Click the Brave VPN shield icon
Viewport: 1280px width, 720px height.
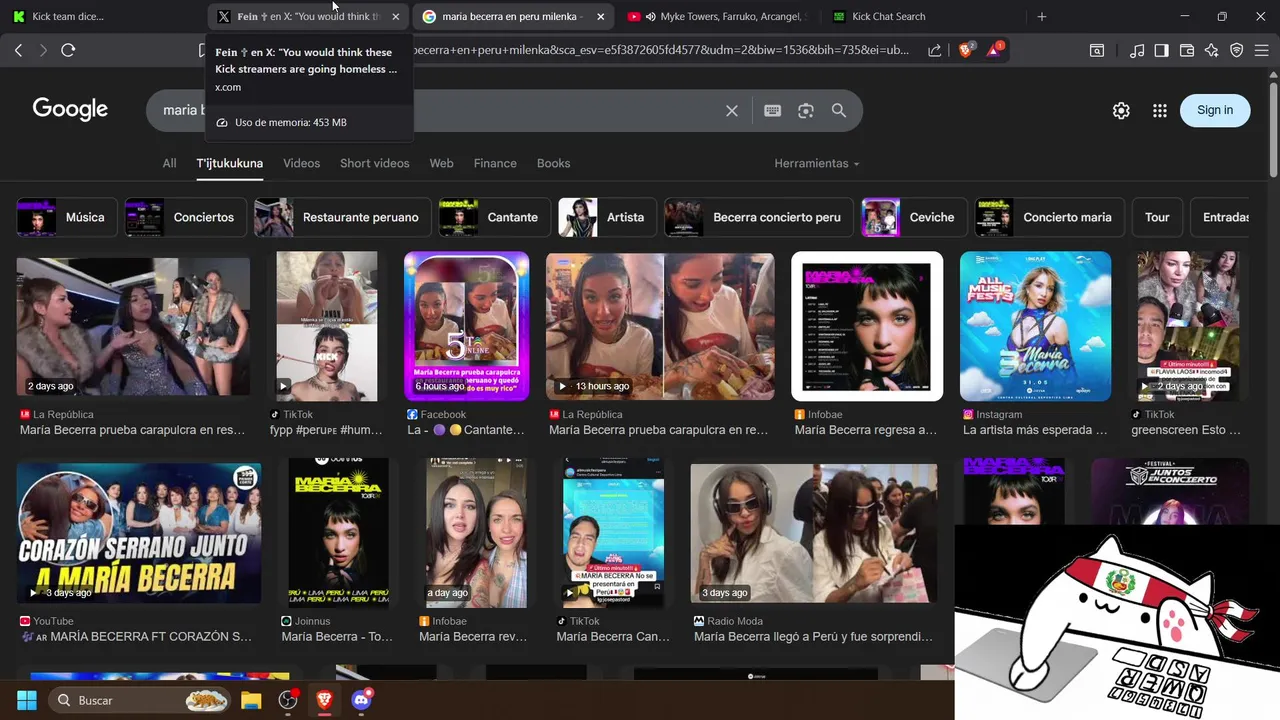click(1237, 50)
